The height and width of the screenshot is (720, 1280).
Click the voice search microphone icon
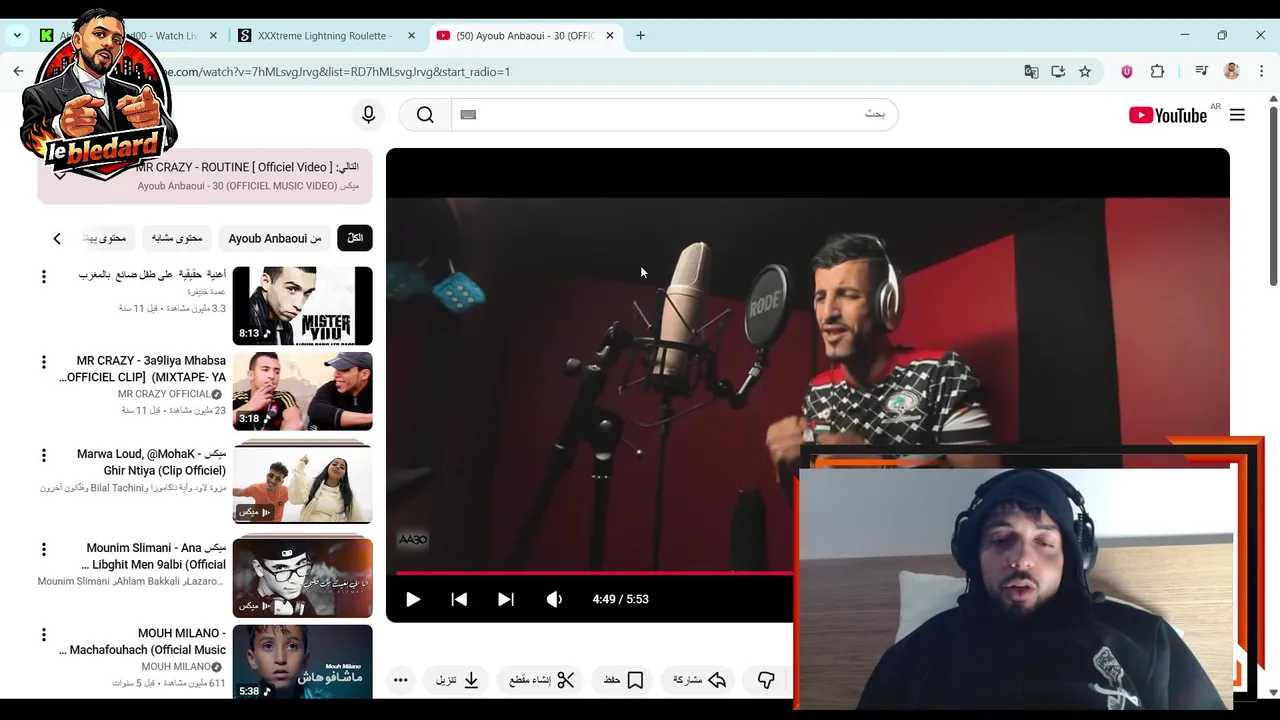click(x=368, y=115)
